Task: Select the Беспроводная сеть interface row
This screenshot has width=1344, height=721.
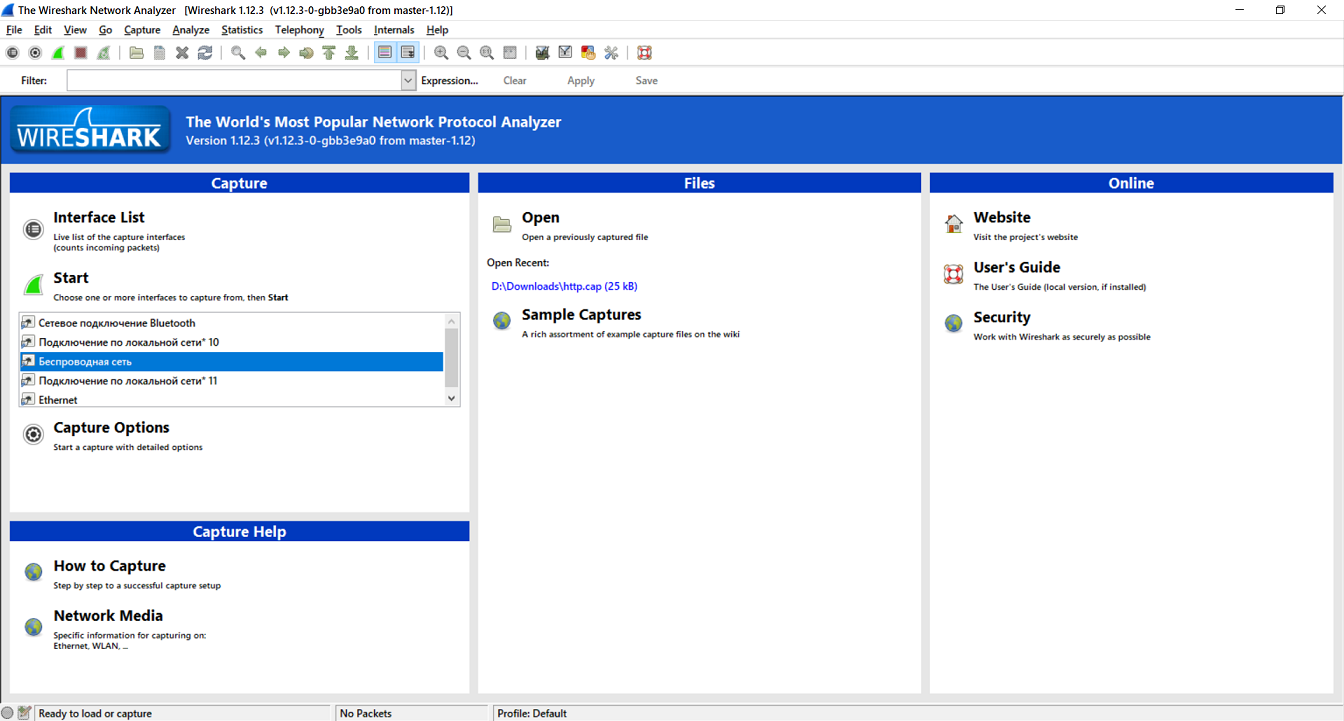Action: pyautogui.click(x=231, y=361)
